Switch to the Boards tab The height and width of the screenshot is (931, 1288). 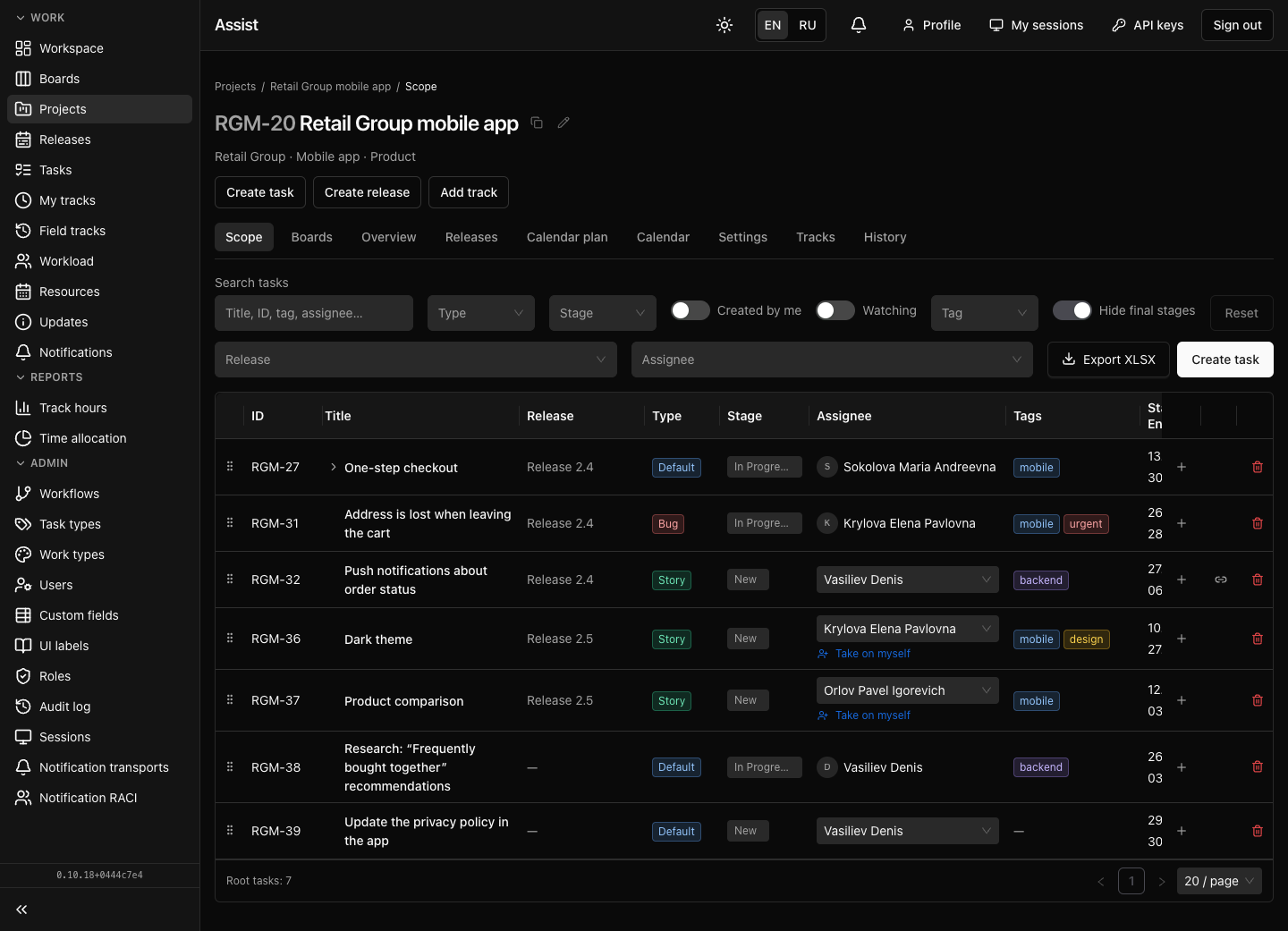pyautogui.click(x=312, y=237)
